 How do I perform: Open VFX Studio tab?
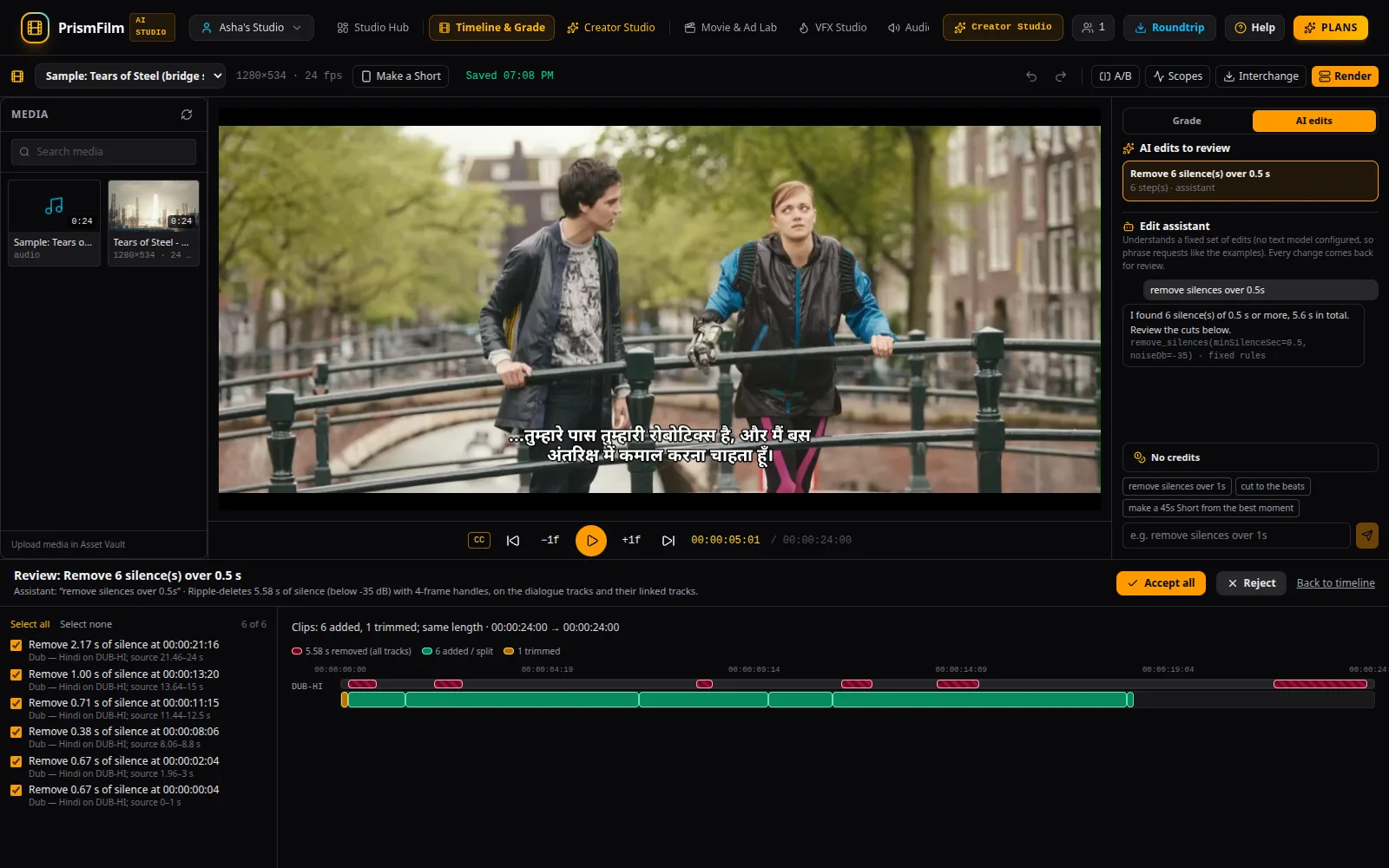click(833, 28)
